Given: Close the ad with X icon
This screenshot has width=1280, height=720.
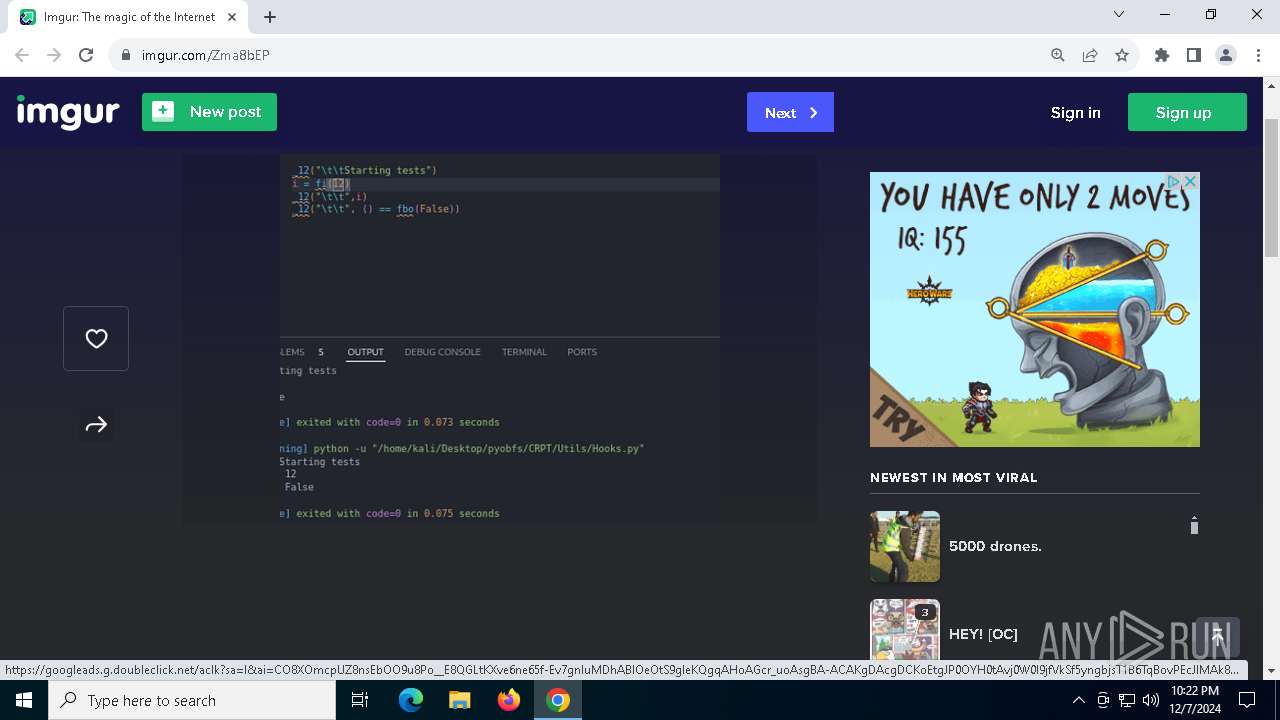Looking at the screenshot, I should point(1191,181).
